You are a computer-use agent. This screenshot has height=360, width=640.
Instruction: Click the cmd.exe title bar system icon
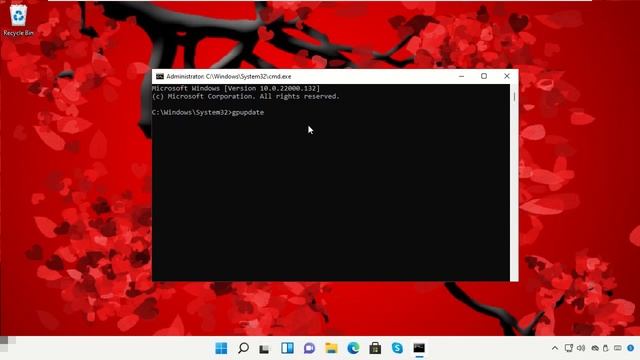[160, 76]
